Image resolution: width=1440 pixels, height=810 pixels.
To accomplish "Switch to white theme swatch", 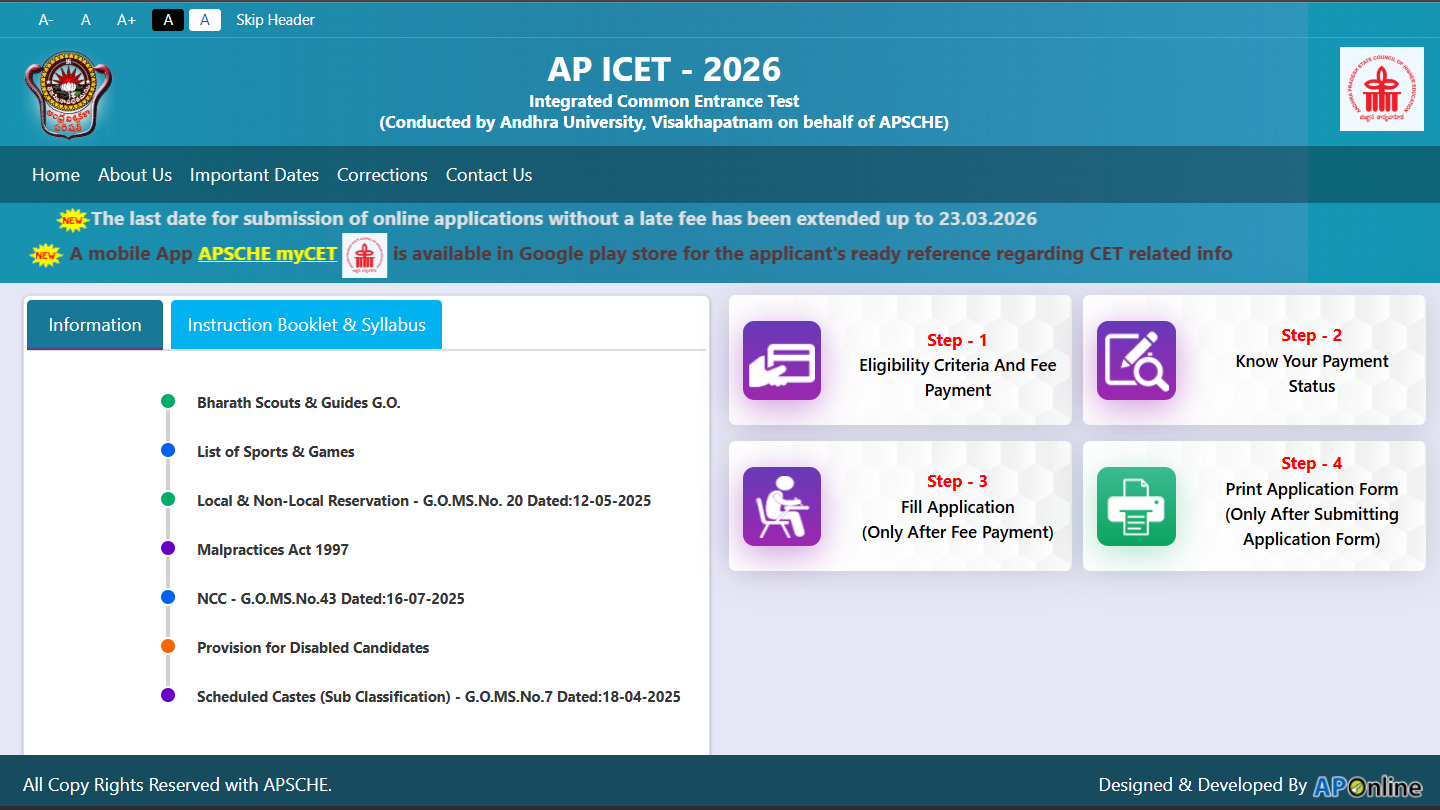I will click(x=205, y=20).
